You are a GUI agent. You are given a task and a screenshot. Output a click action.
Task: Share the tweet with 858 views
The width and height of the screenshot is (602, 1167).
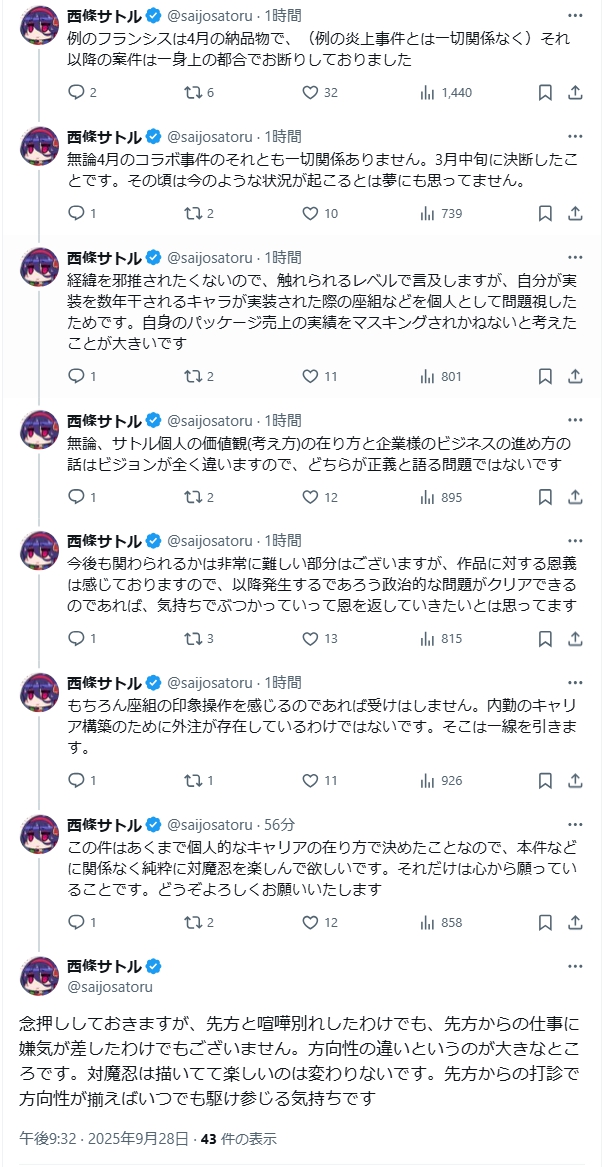click(x=575, y=922)
